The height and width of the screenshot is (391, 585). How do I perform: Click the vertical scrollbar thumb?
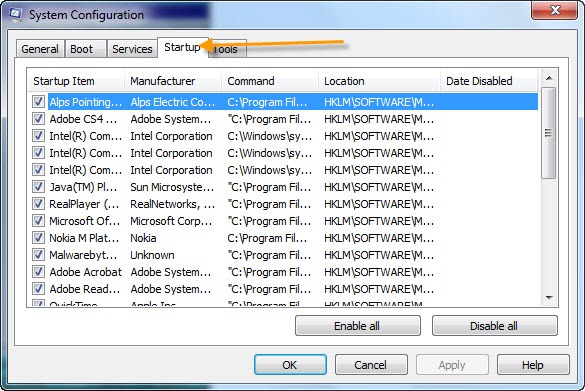(549, 133)
